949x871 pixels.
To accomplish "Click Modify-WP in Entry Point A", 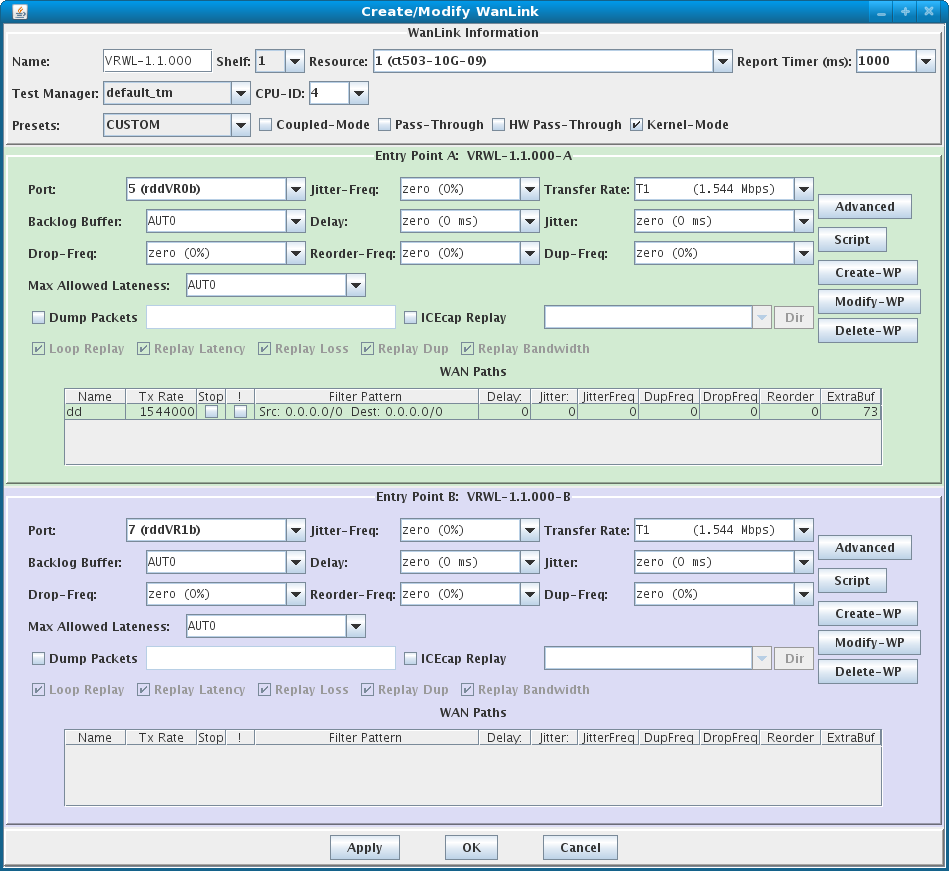I will click(869, 301).
